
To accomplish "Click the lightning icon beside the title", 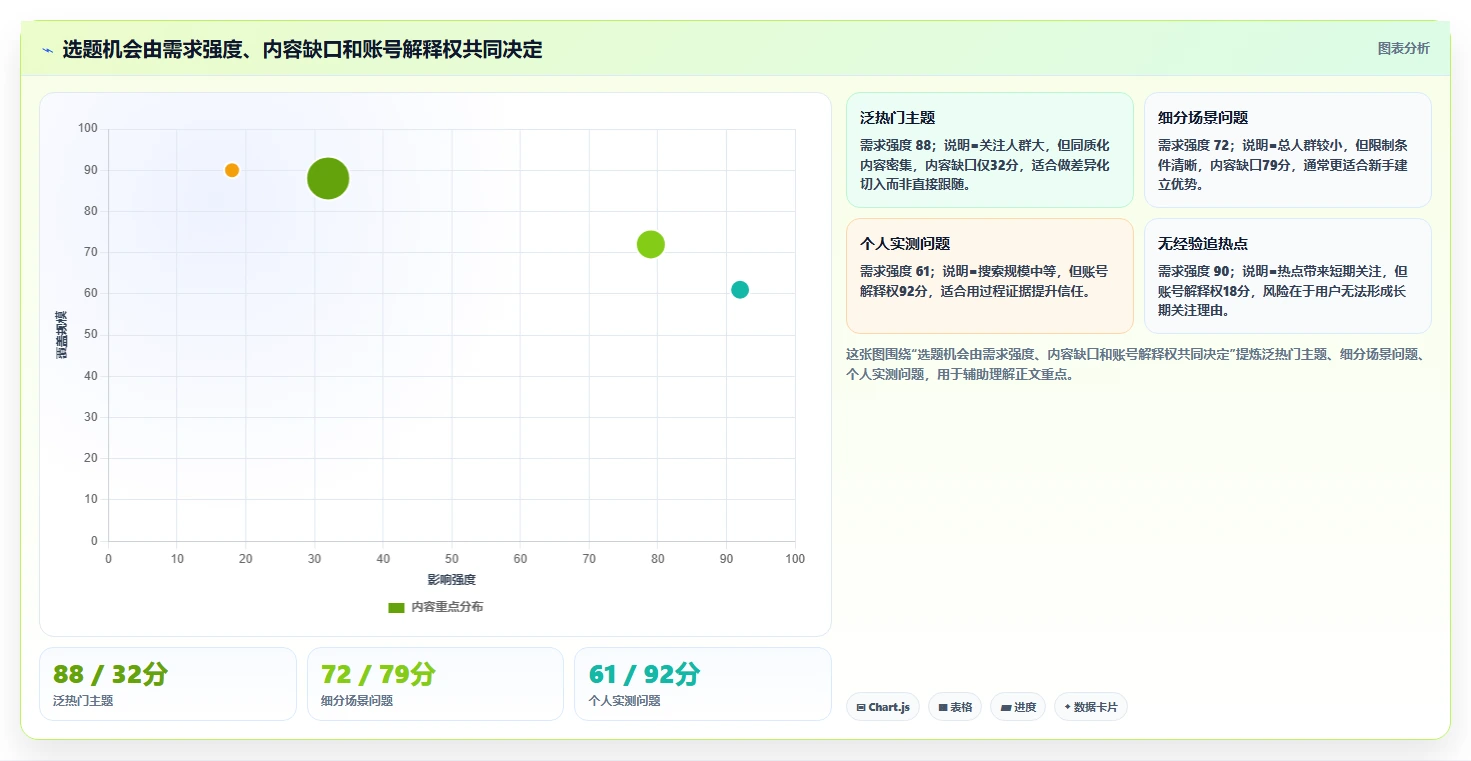I will coord(47,50).
